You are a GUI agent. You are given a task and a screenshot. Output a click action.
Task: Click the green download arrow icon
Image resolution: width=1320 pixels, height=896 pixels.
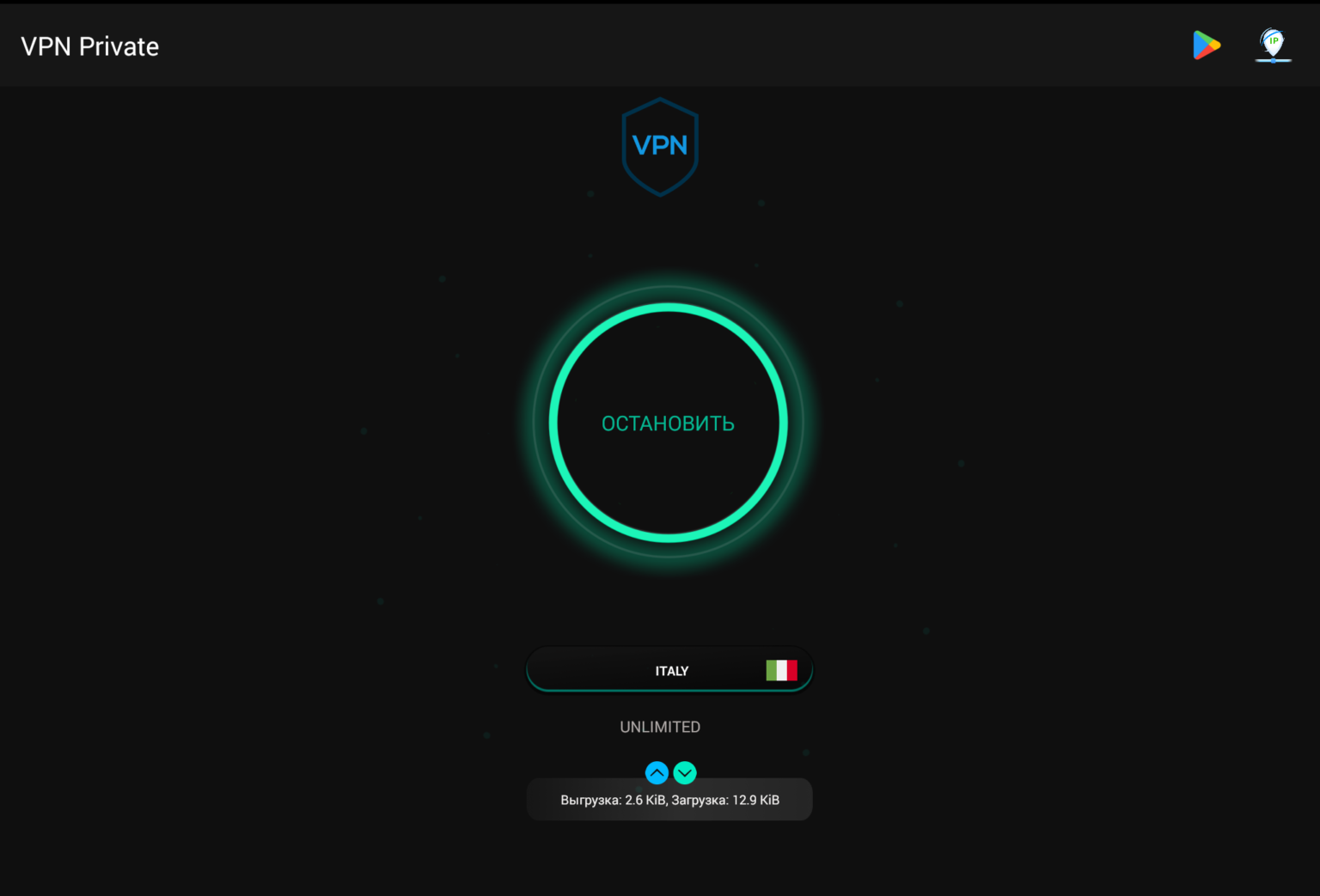click(x=685, y=773)
